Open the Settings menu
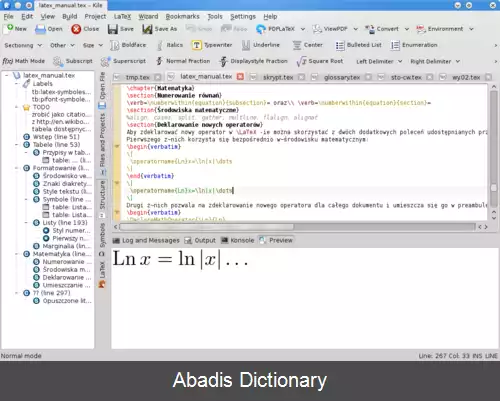Viewport: 500px width, 401px height. click(x=243, y=17)
